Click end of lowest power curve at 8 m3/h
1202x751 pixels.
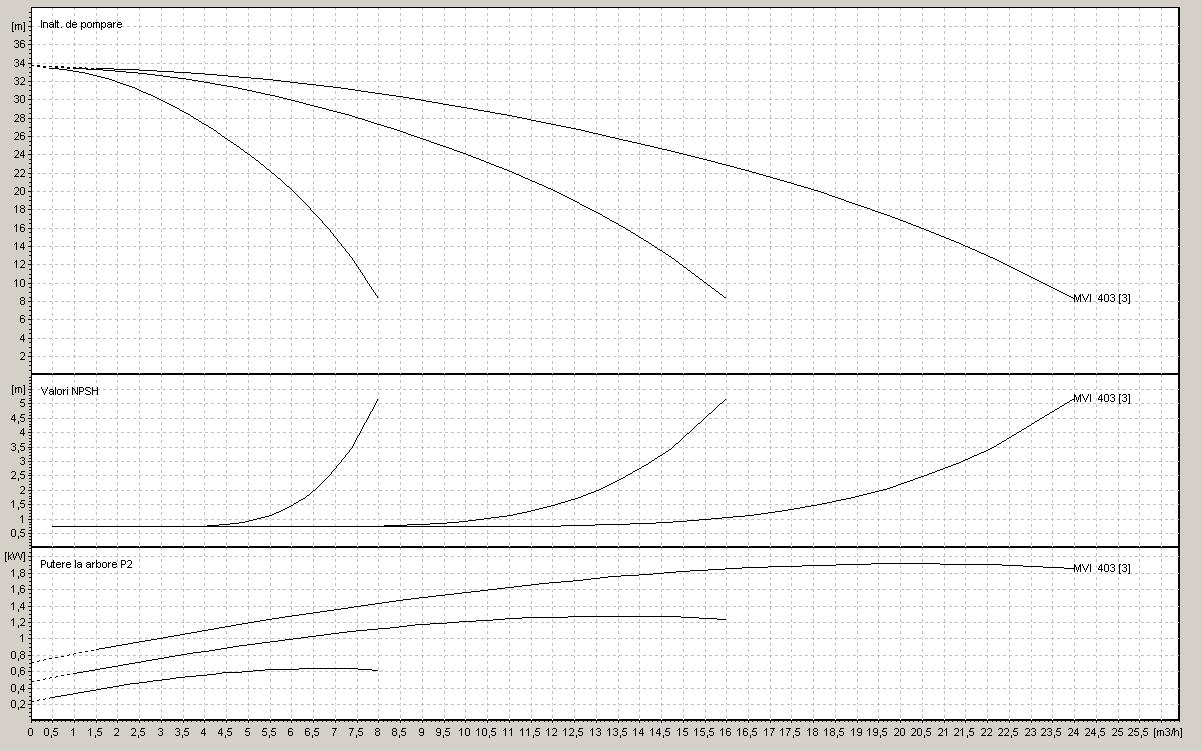point(377,670)
